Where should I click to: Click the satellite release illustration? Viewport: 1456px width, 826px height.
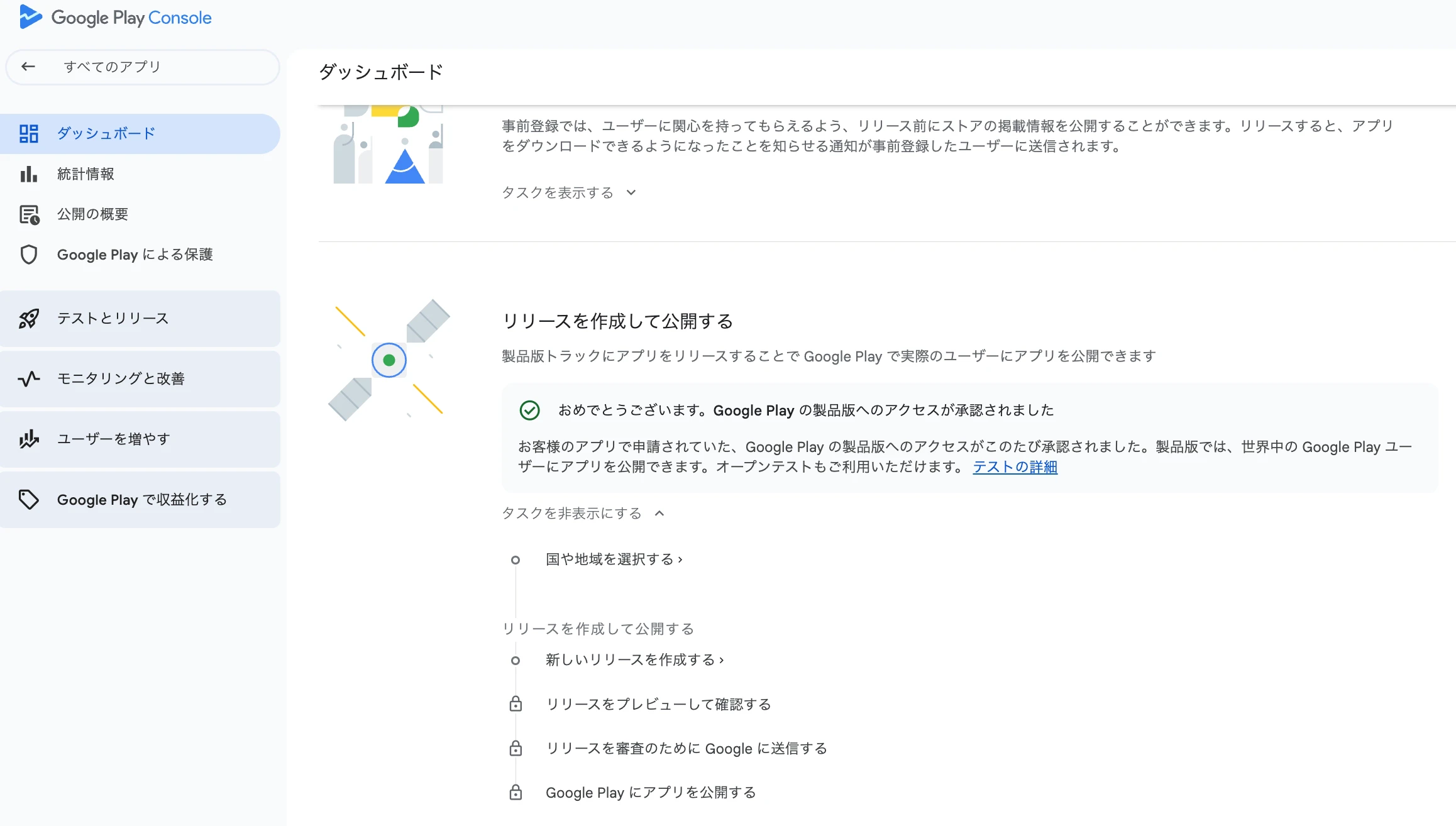click(x=389, y=360)
